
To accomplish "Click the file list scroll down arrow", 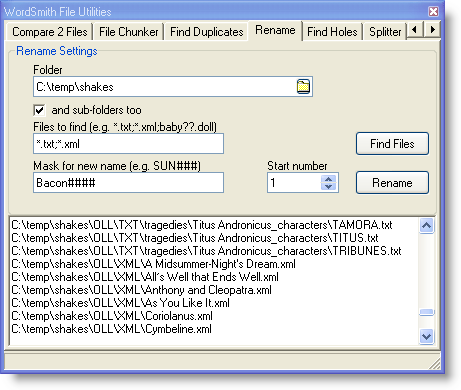I will [426, 336].
